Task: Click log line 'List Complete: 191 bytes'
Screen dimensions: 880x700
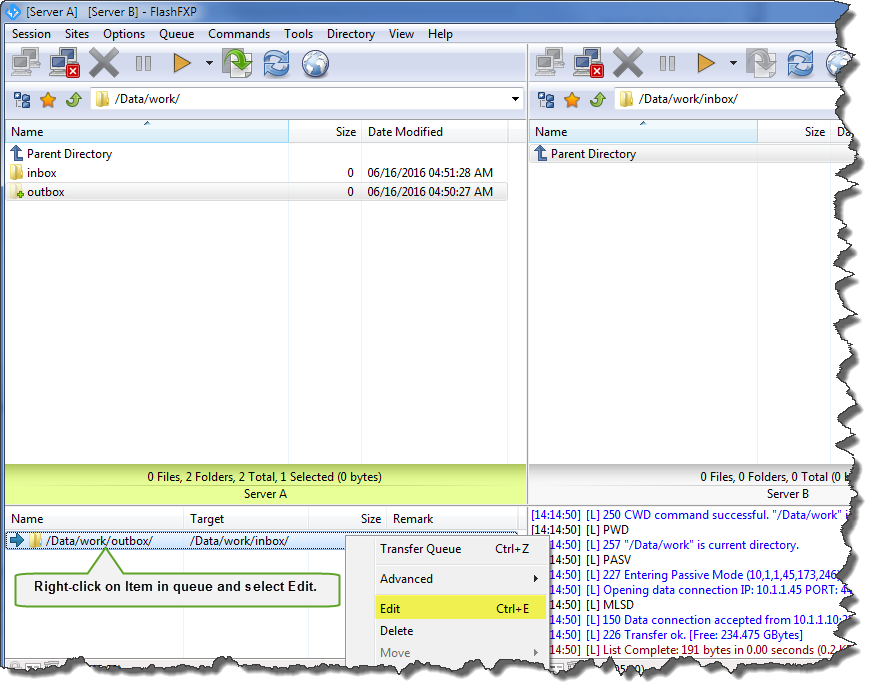Action: pos(702,650)
